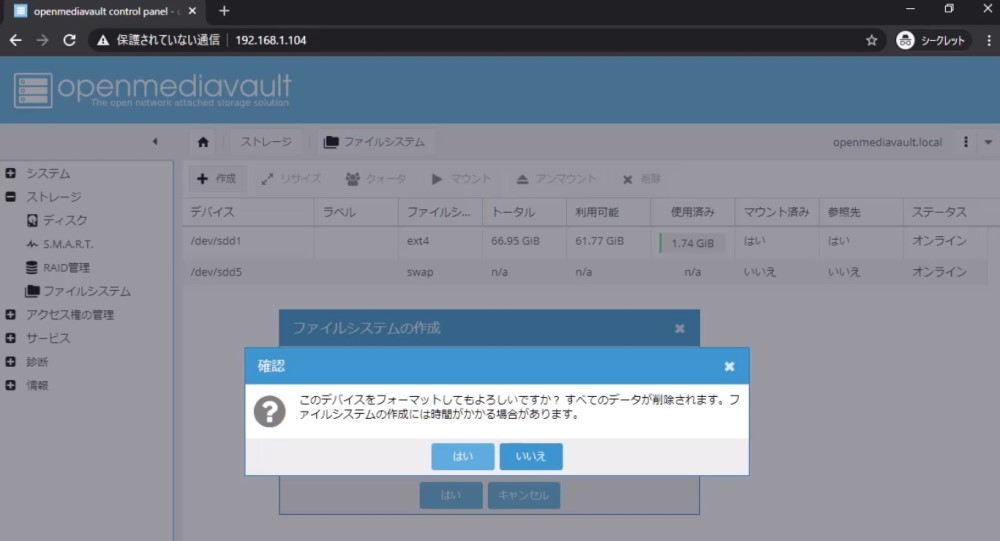Collapse the ストレージ tree node

tap(11, 197)
